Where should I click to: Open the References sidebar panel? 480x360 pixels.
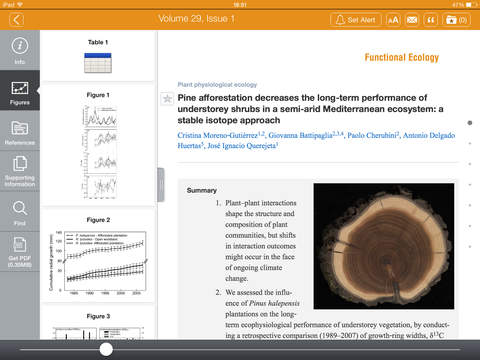pyautogui.click(x=20, y=131)
